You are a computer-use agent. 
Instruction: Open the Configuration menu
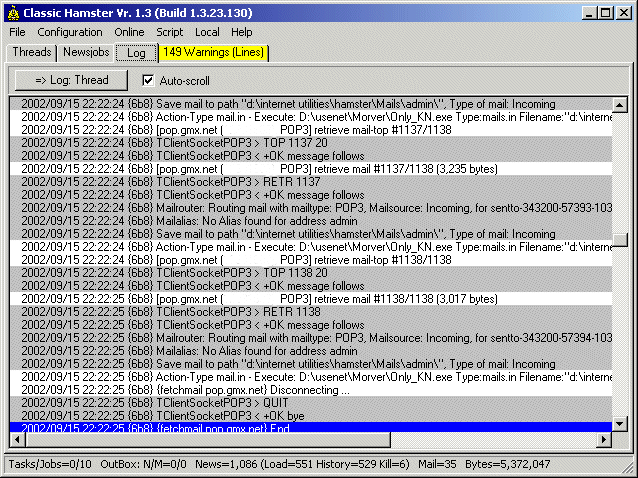coord(70,32)
